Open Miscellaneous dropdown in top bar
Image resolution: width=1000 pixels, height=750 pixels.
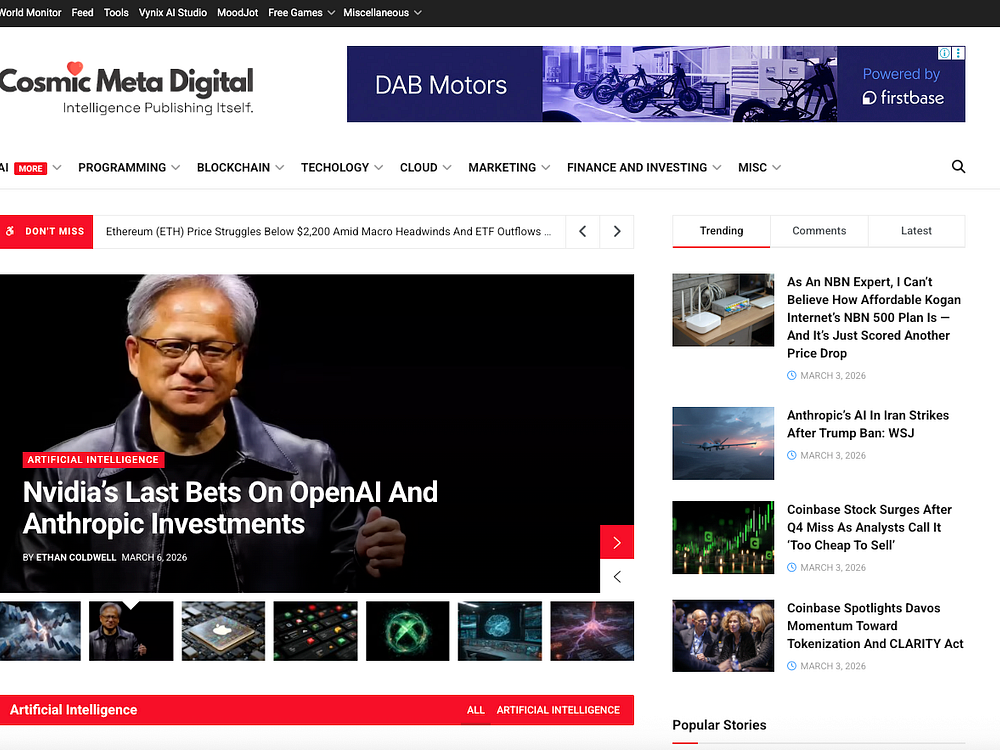[x=382, y=13]
